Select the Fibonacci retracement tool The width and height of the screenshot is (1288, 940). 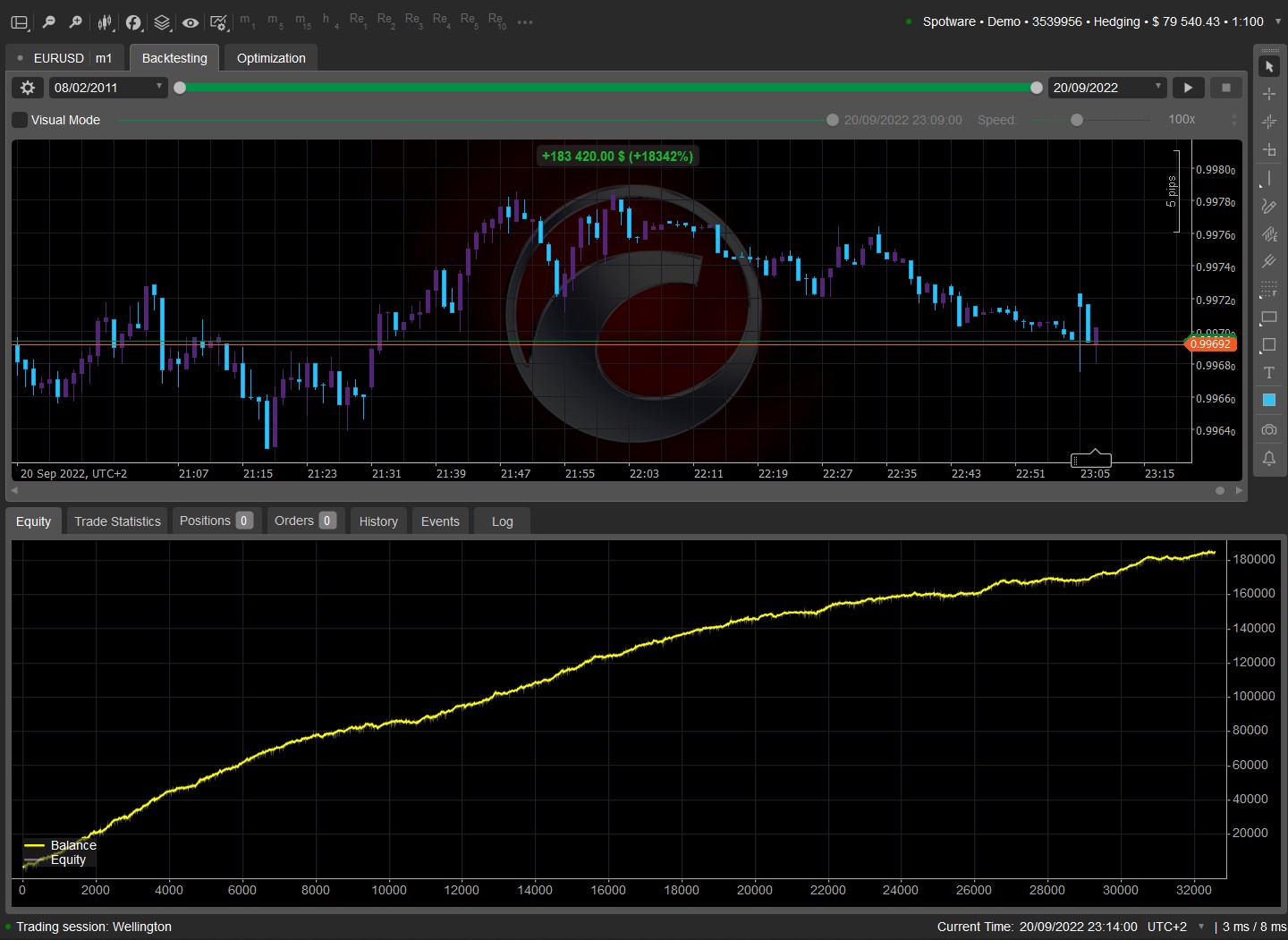(x=1269, y=290)
